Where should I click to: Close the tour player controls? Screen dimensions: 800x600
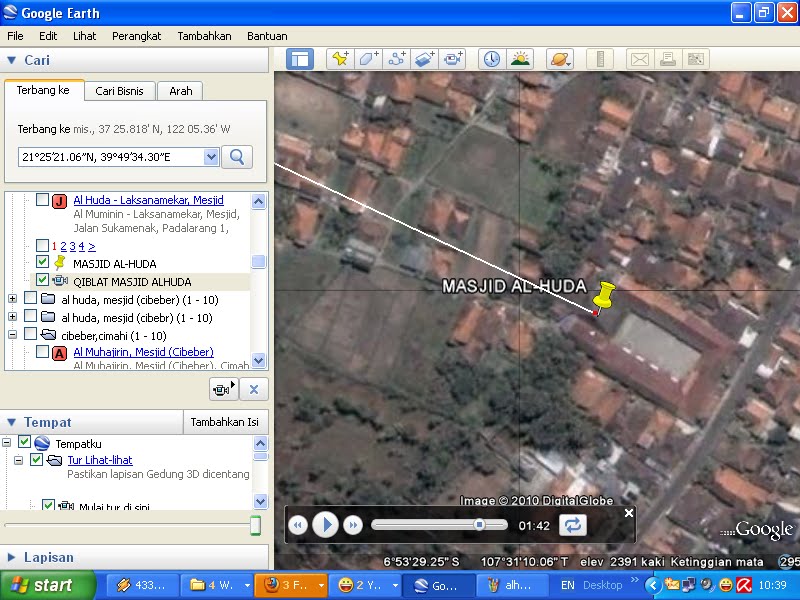coord(629,513)
